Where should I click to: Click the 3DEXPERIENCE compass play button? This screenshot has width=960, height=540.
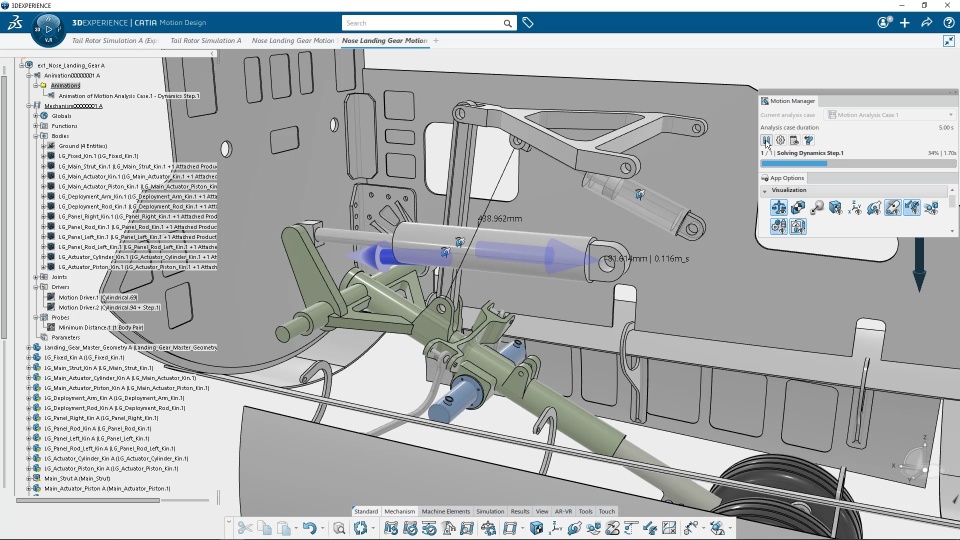click(x=48, y=29)
